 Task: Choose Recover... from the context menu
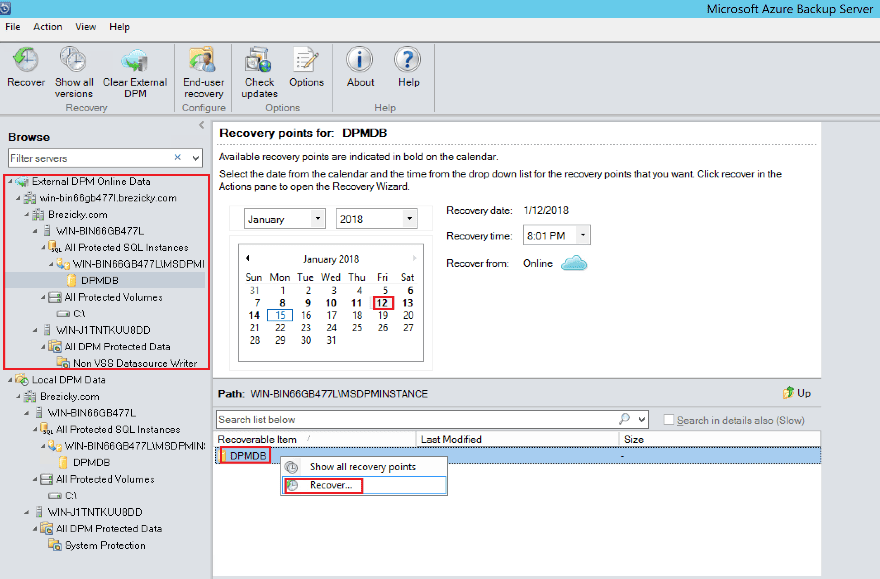364,485
